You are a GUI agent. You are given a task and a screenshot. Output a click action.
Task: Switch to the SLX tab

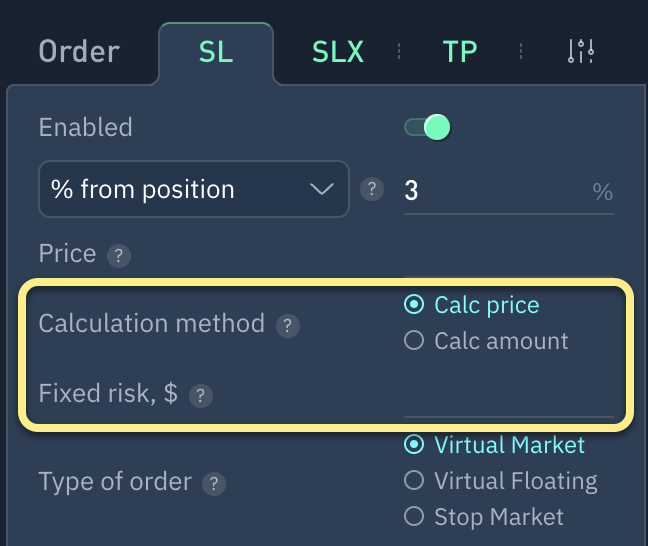(340, 52)
